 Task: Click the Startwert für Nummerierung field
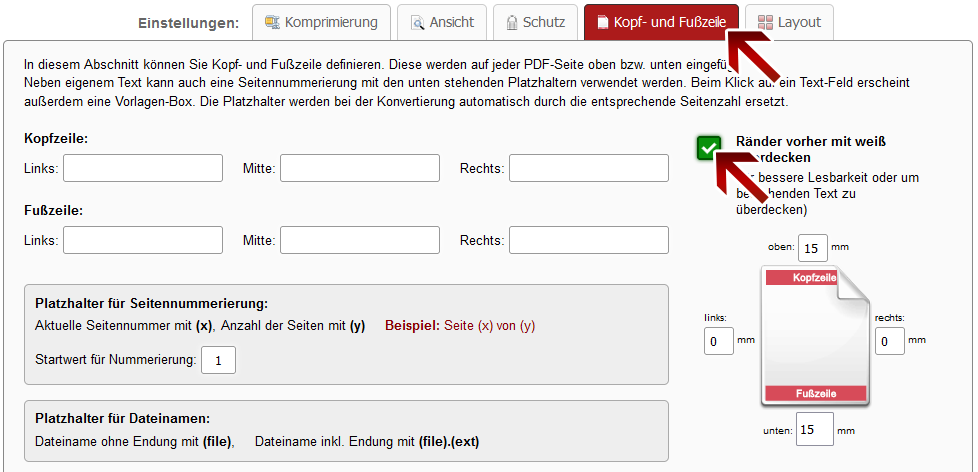218,360
